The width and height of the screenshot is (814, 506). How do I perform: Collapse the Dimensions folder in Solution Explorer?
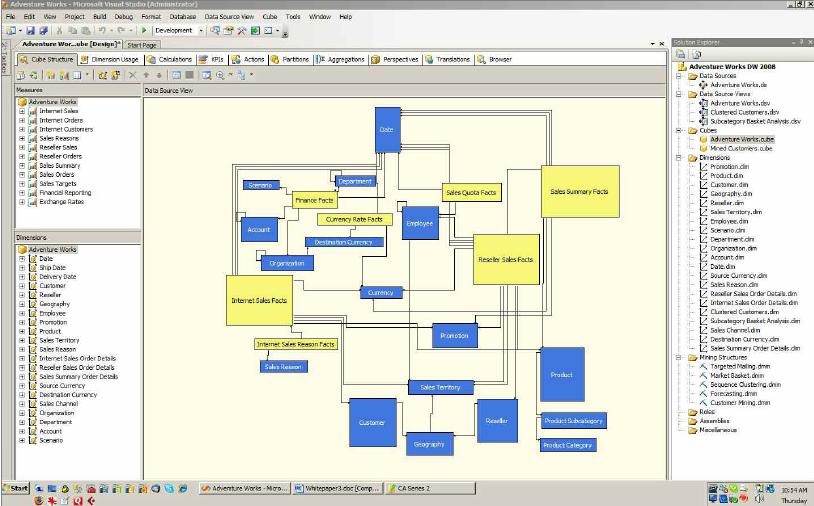click(x=679, y=158)
